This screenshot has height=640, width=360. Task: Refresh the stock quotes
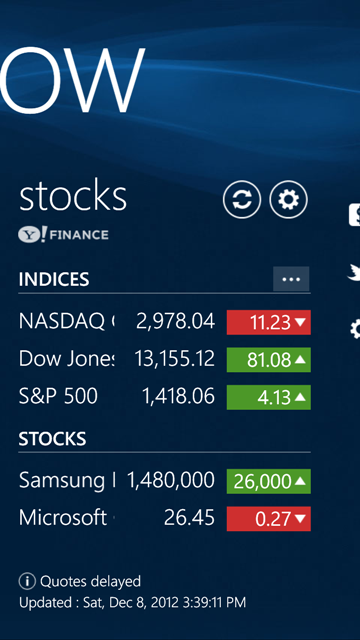242,200
